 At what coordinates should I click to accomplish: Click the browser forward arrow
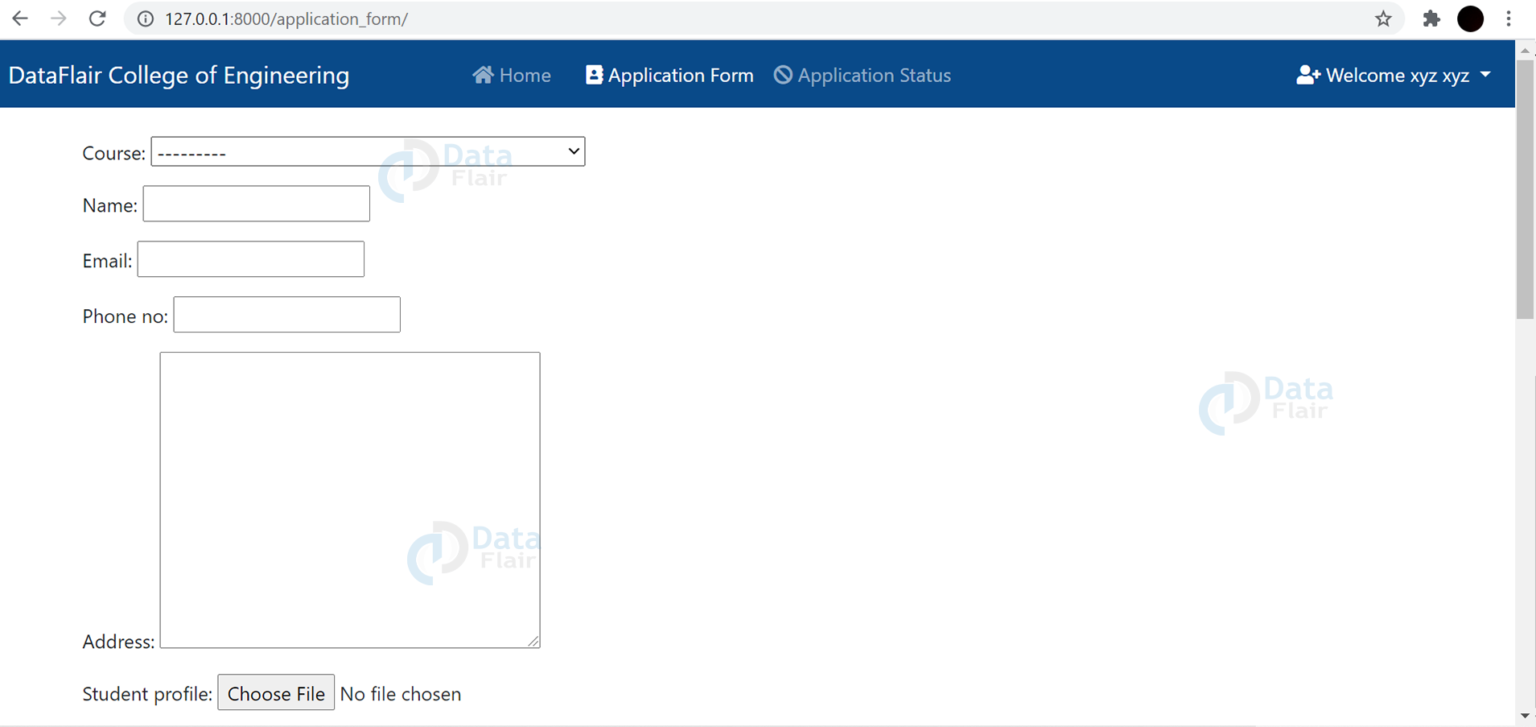59,18
